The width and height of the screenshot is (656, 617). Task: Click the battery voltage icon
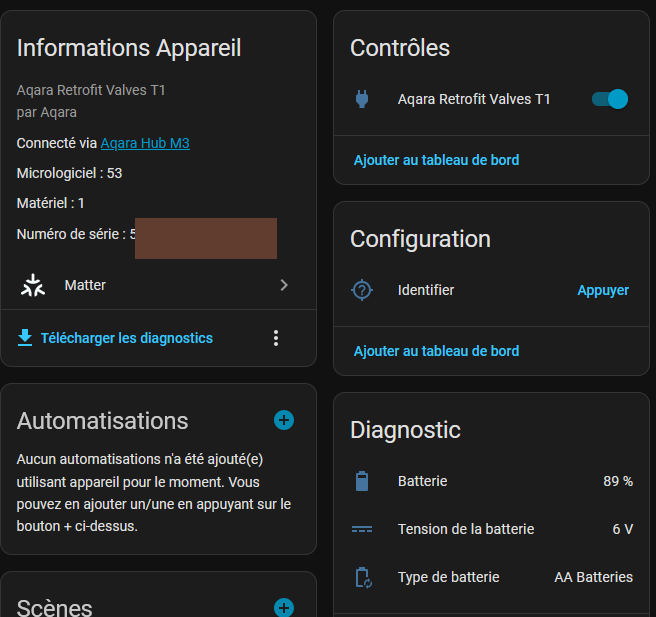coord(362,529)
